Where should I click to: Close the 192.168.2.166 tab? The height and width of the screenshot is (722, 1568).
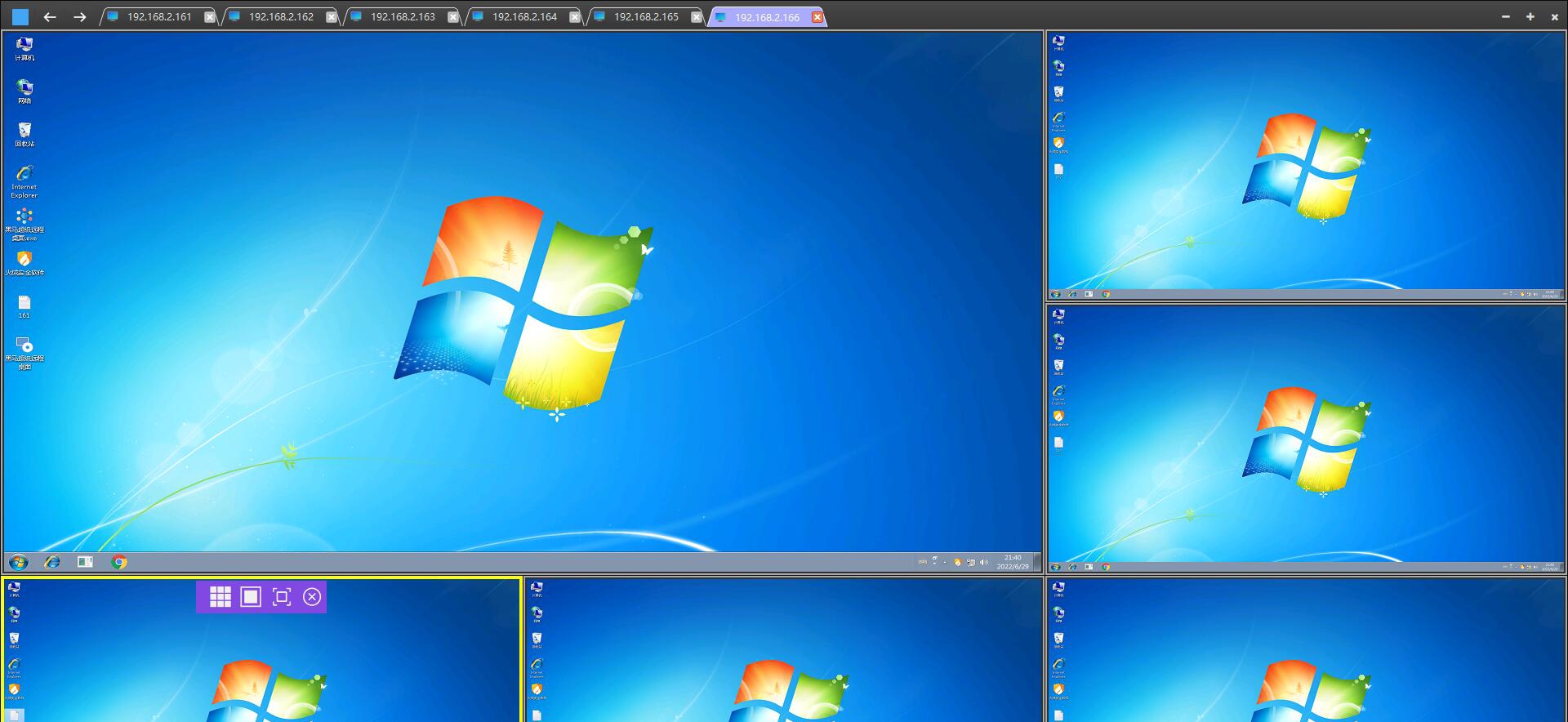[817, 17]
